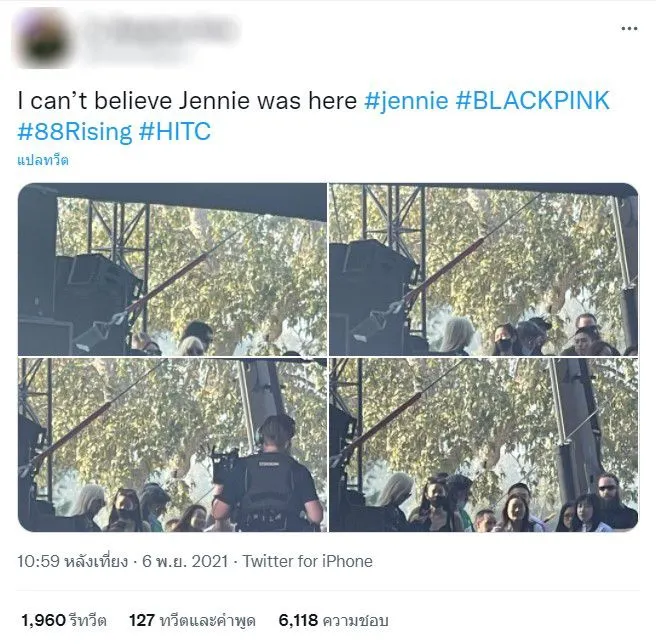This screenshot has height=644, width=656.
Task: View the 6,118 likes list
Action: pyautogui.click(x=333, y=620)
